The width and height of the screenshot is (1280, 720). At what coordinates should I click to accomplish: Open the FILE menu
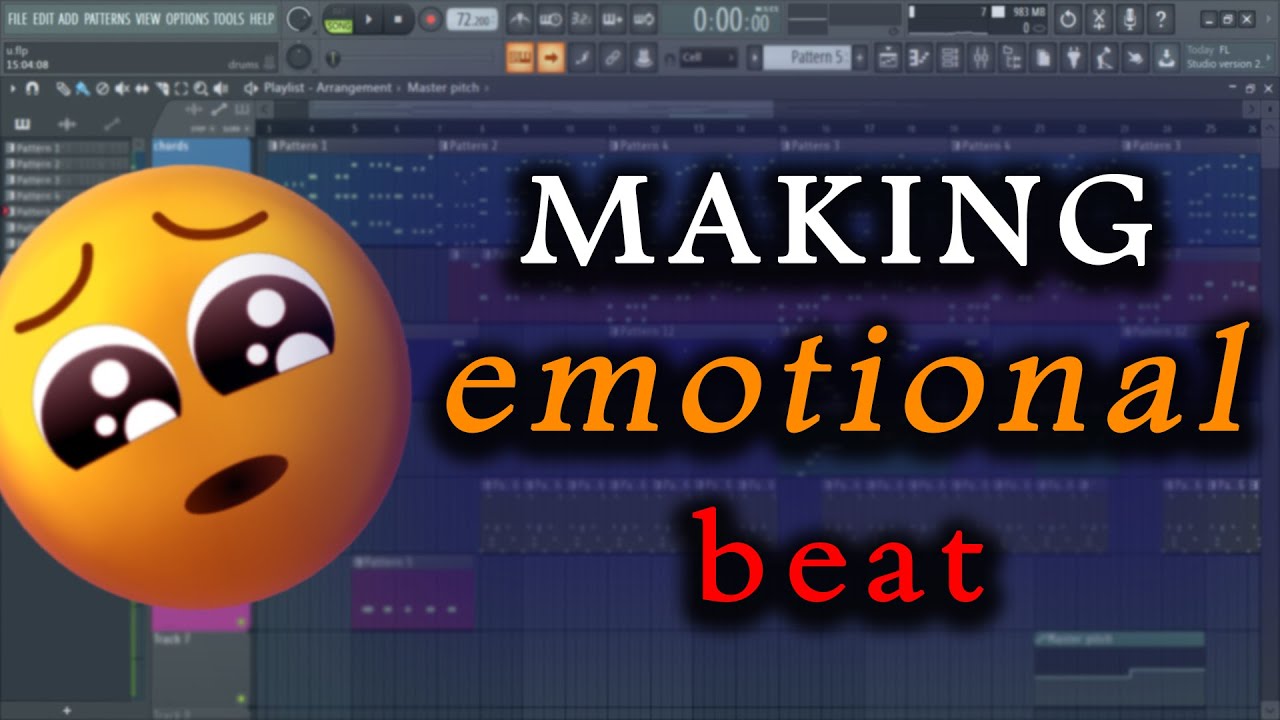(x=18, y=19)
